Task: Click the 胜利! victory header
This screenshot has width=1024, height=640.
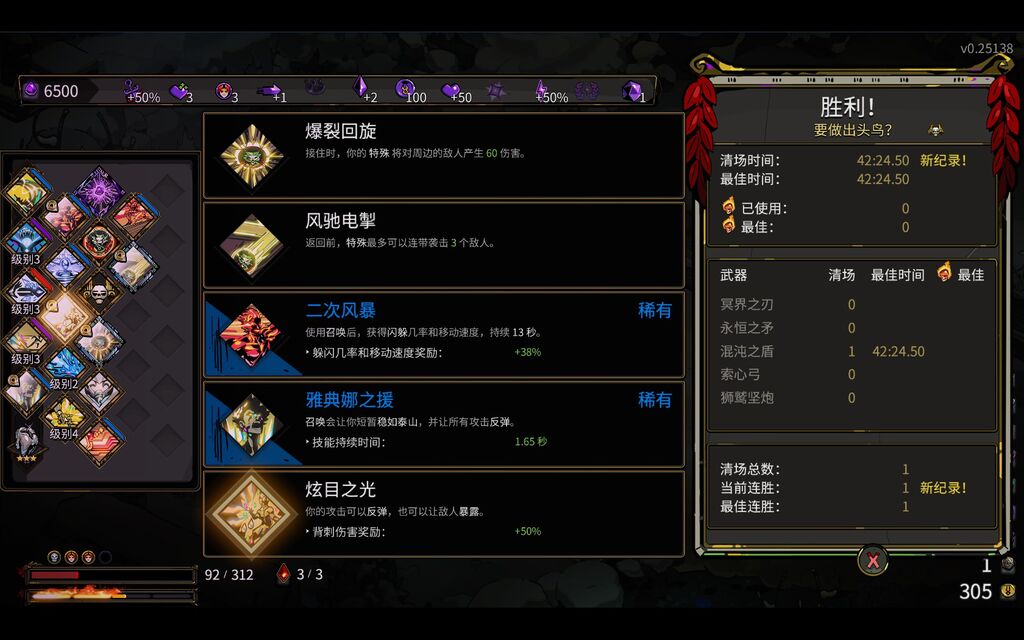Action: pos(848,106)
